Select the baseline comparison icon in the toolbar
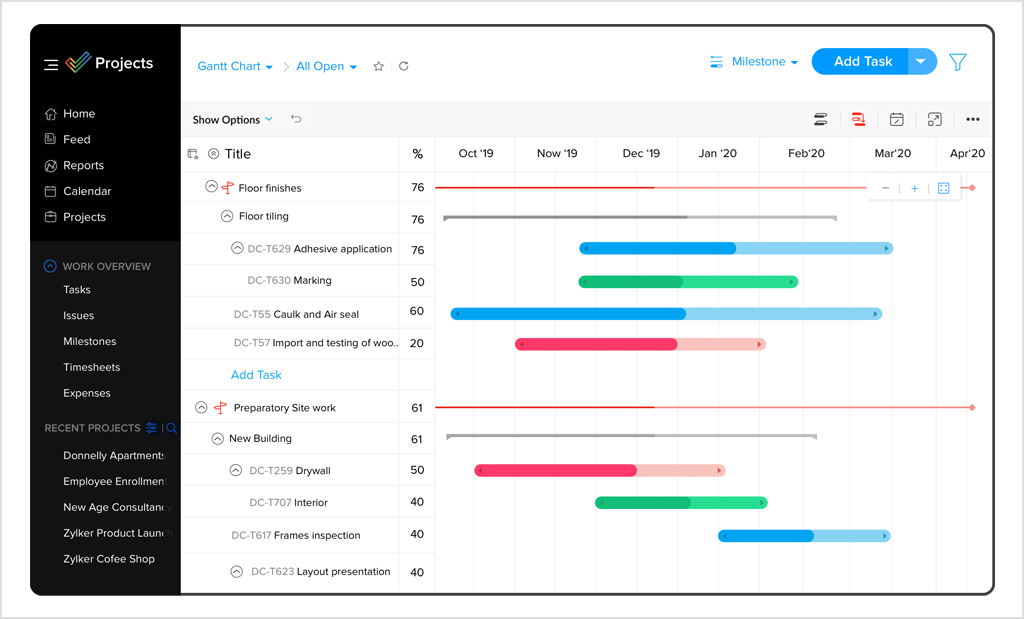The image size is (1024, 619). (x=821, y=119)
